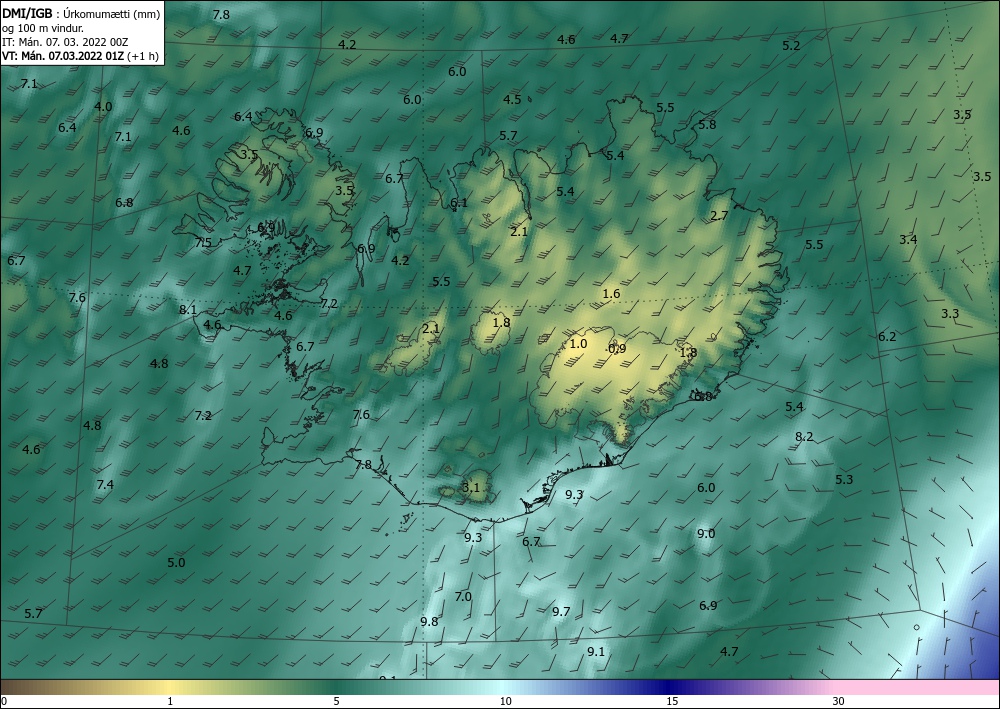Viewport: 1000px width, 709px height.
Task: Click the 3.4 value at the eastern edge
Action: [x=908, y=239]
